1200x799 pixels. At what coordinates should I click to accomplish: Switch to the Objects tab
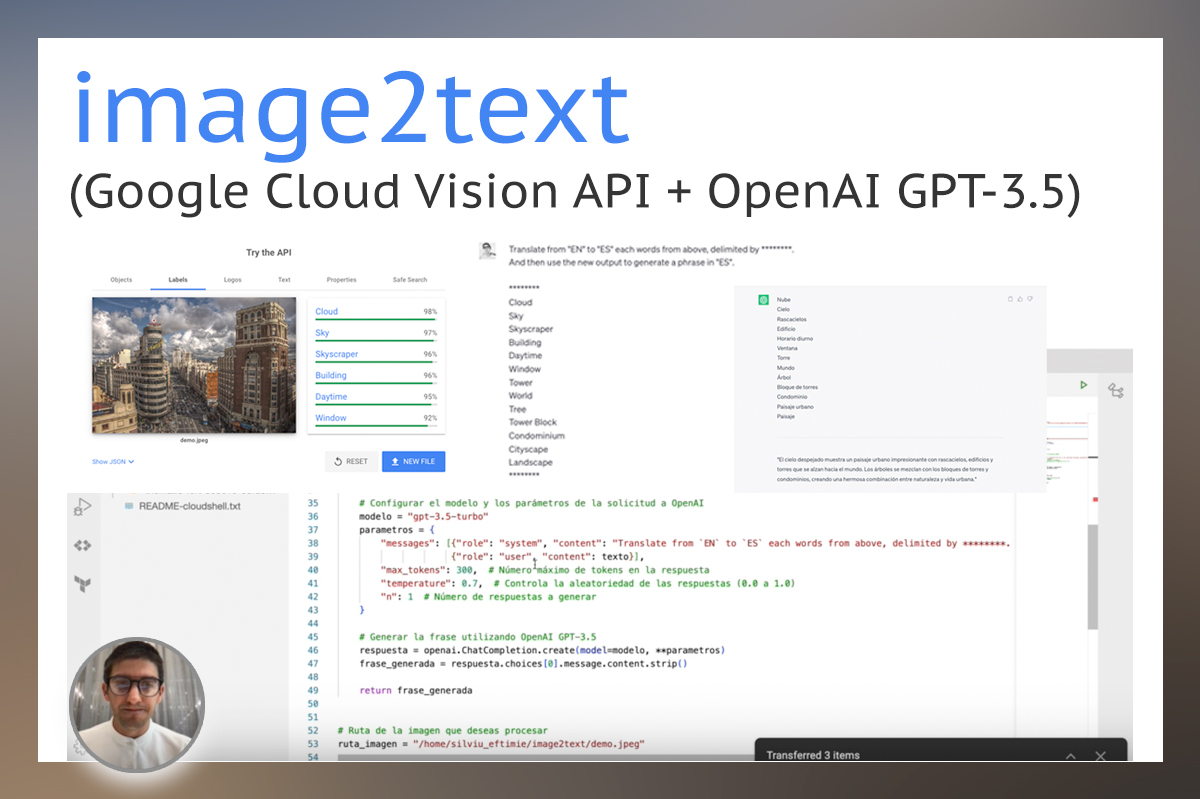tap(121, 280)
